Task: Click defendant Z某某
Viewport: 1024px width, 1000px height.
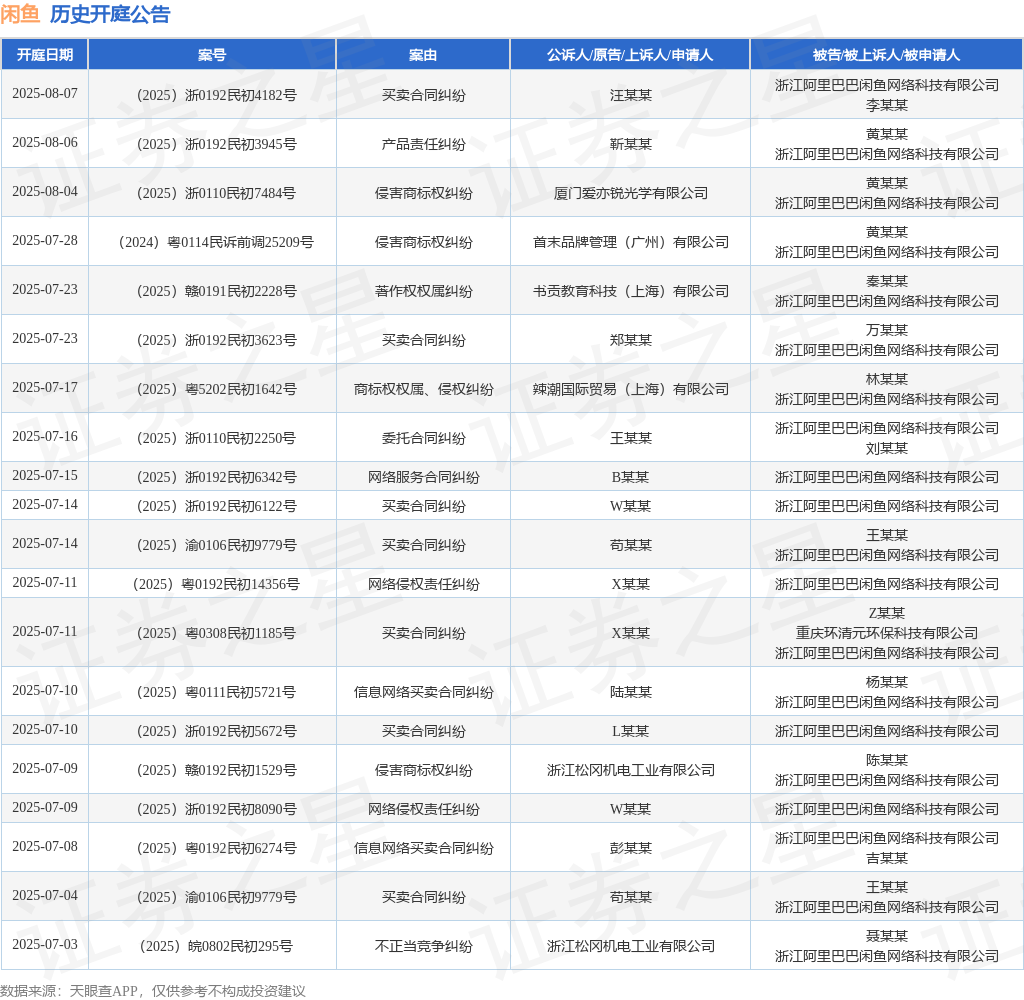Action: [x=886, y=613]
